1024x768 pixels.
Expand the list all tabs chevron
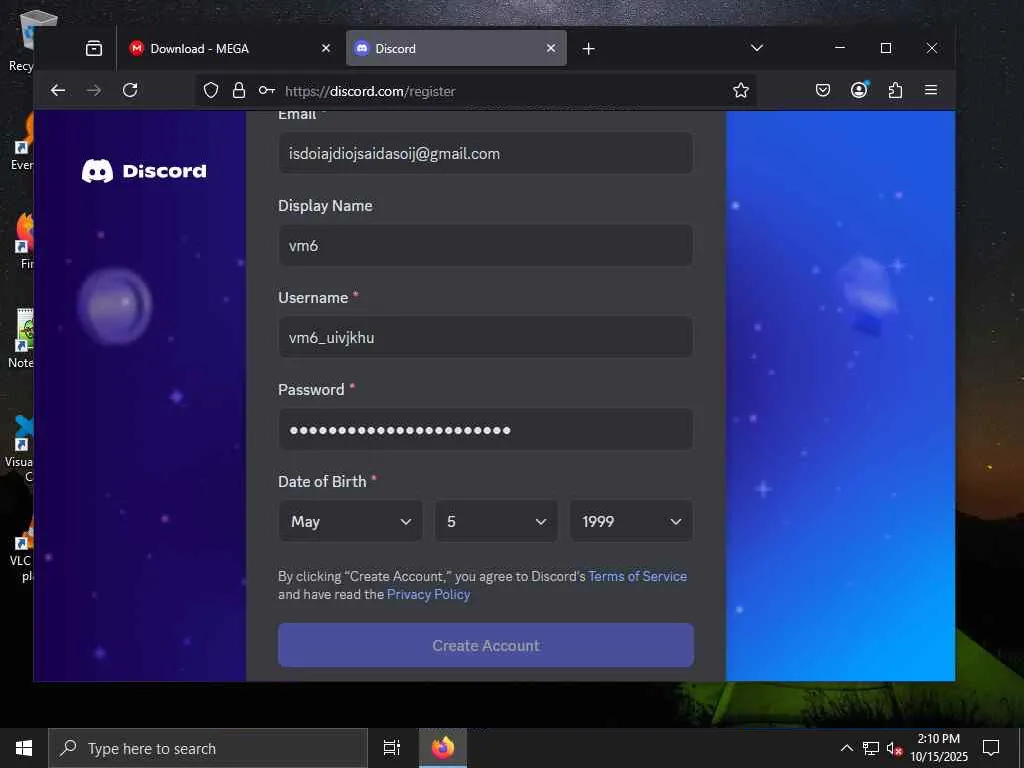coord(757,48)
